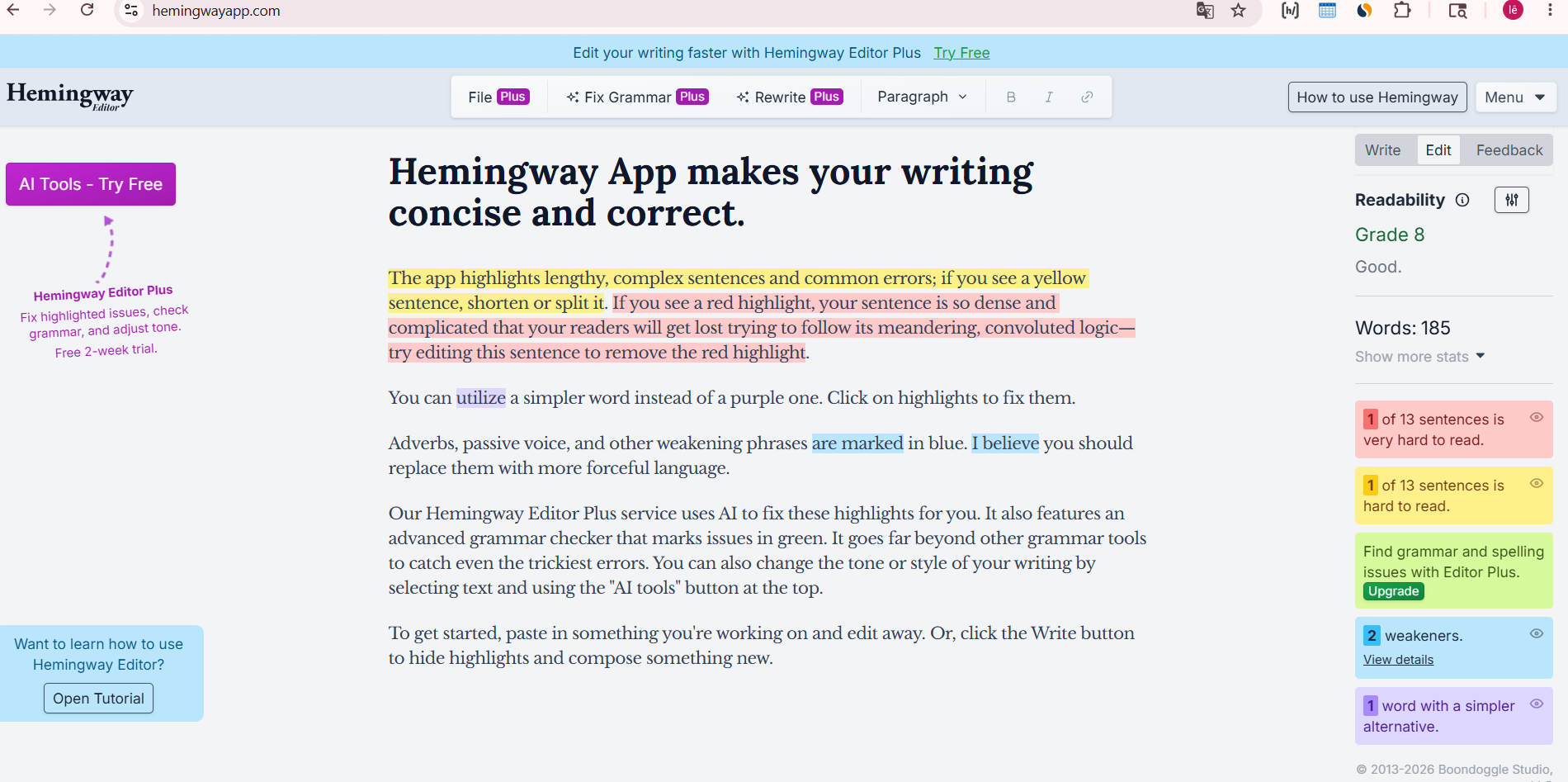Viewport: 1568px width, 782px height.
Task: Toggle visibility of very hard to read sentences
Action: click(x=1537, y=417)
